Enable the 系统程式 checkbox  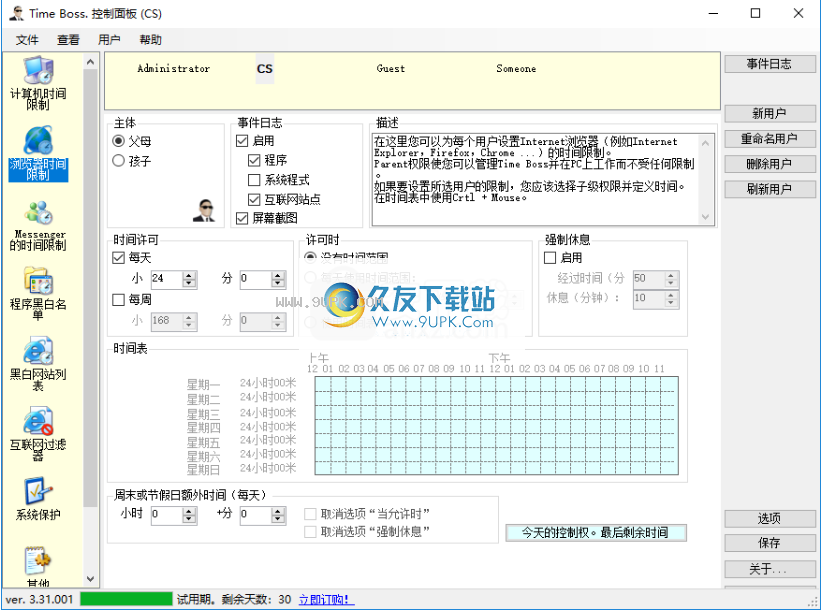pyautogui.click(x=254, y=180)
